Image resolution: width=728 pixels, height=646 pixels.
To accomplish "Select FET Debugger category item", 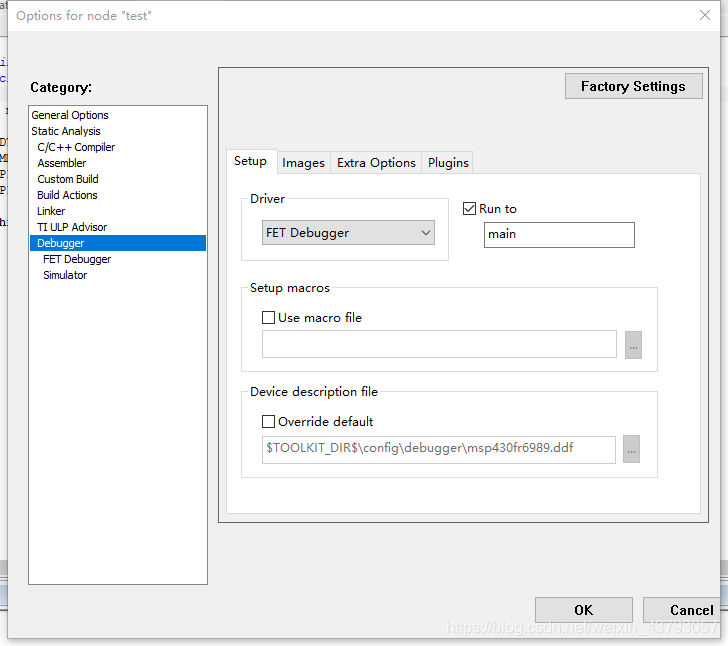I will 77,259.
